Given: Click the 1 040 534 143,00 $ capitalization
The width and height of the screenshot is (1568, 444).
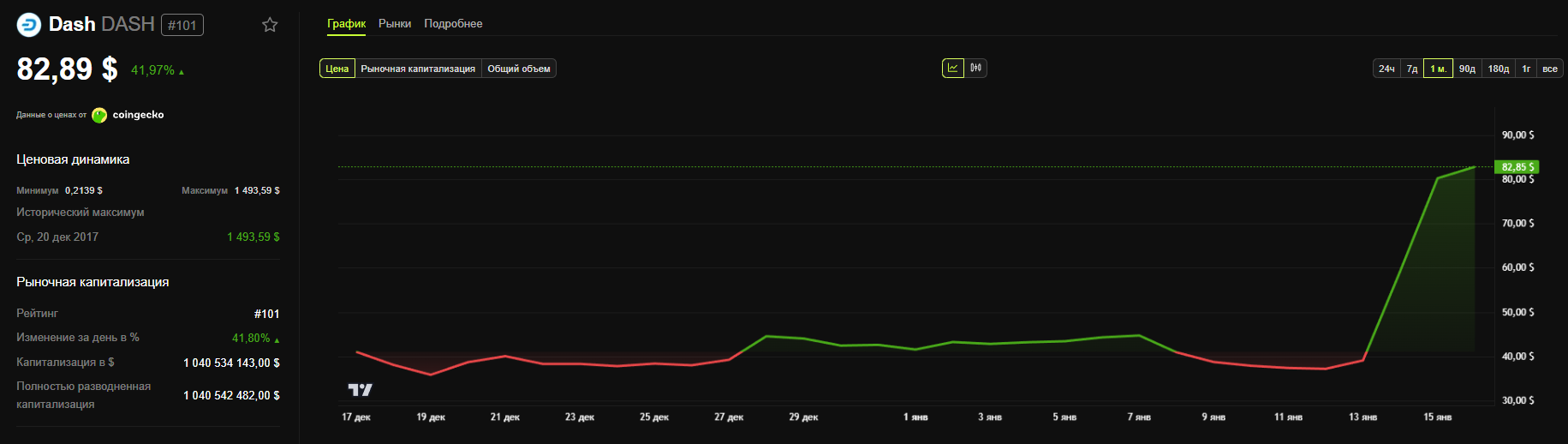Looking at the screenshot, I should click(x=231, y=363).
